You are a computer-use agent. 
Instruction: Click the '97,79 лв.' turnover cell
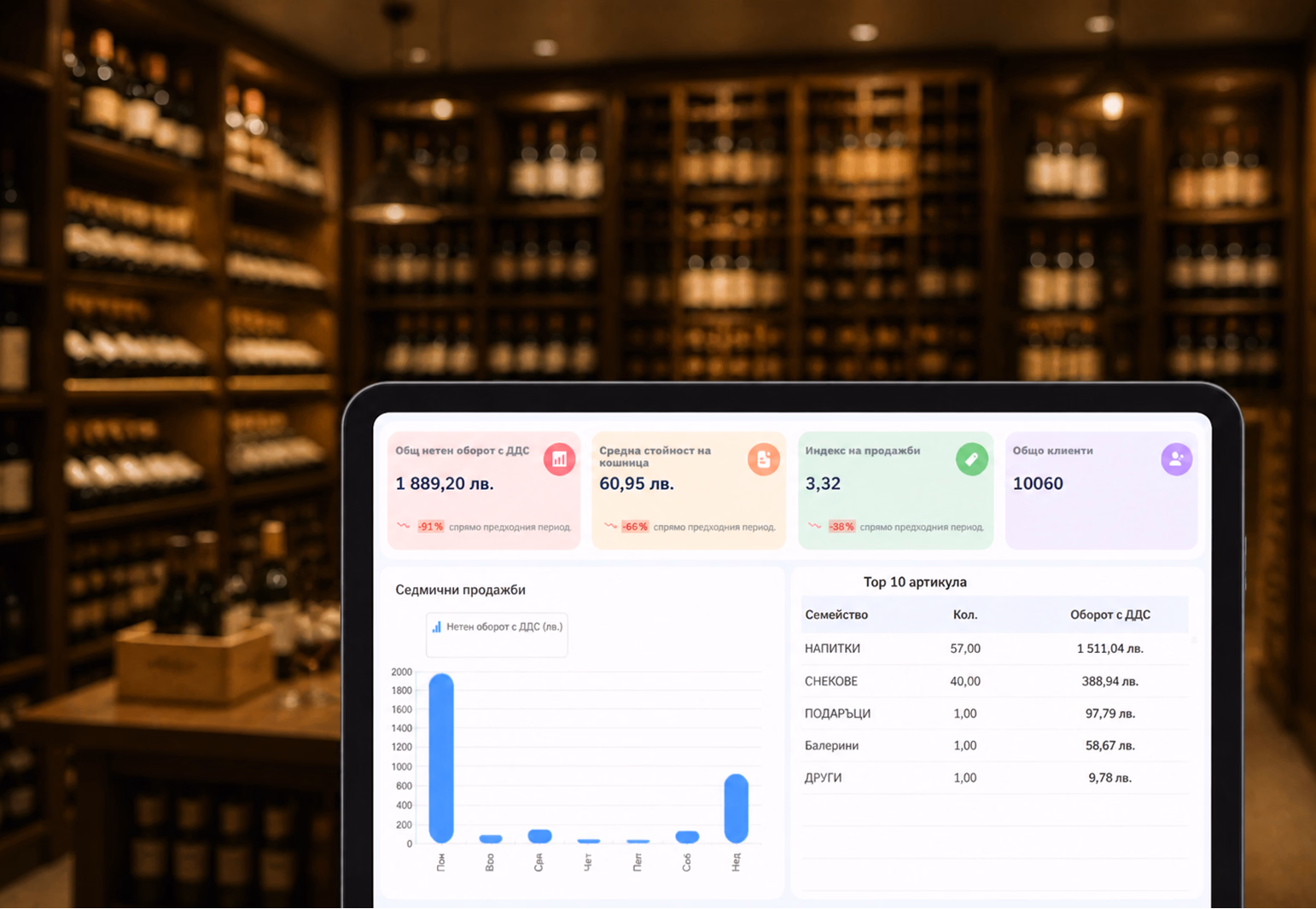tap(1110, 714)
